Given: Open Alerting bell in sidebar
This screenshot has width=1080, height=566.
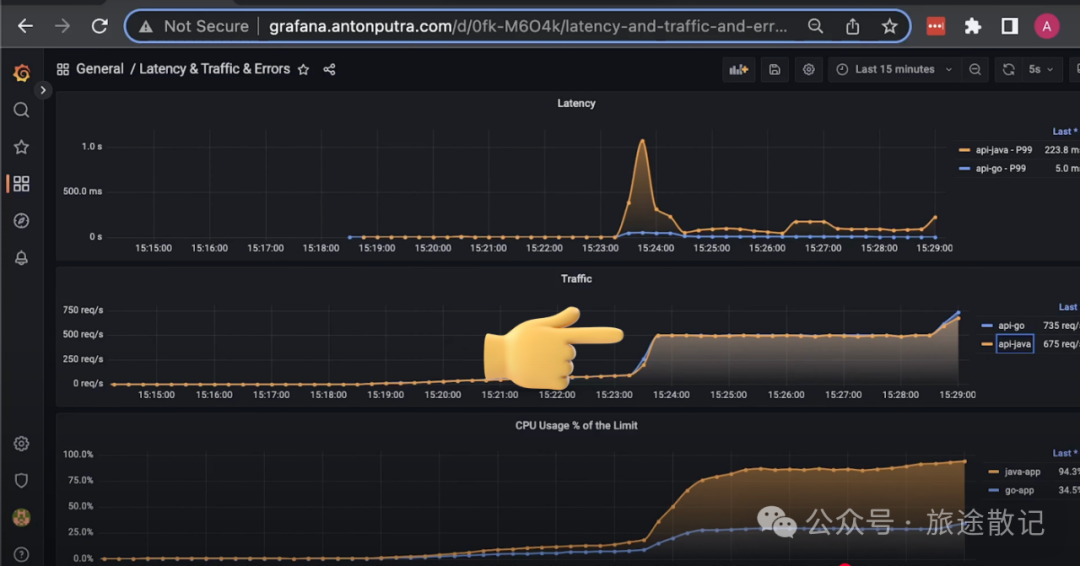Looking at the screenshot, I should 21,258.
